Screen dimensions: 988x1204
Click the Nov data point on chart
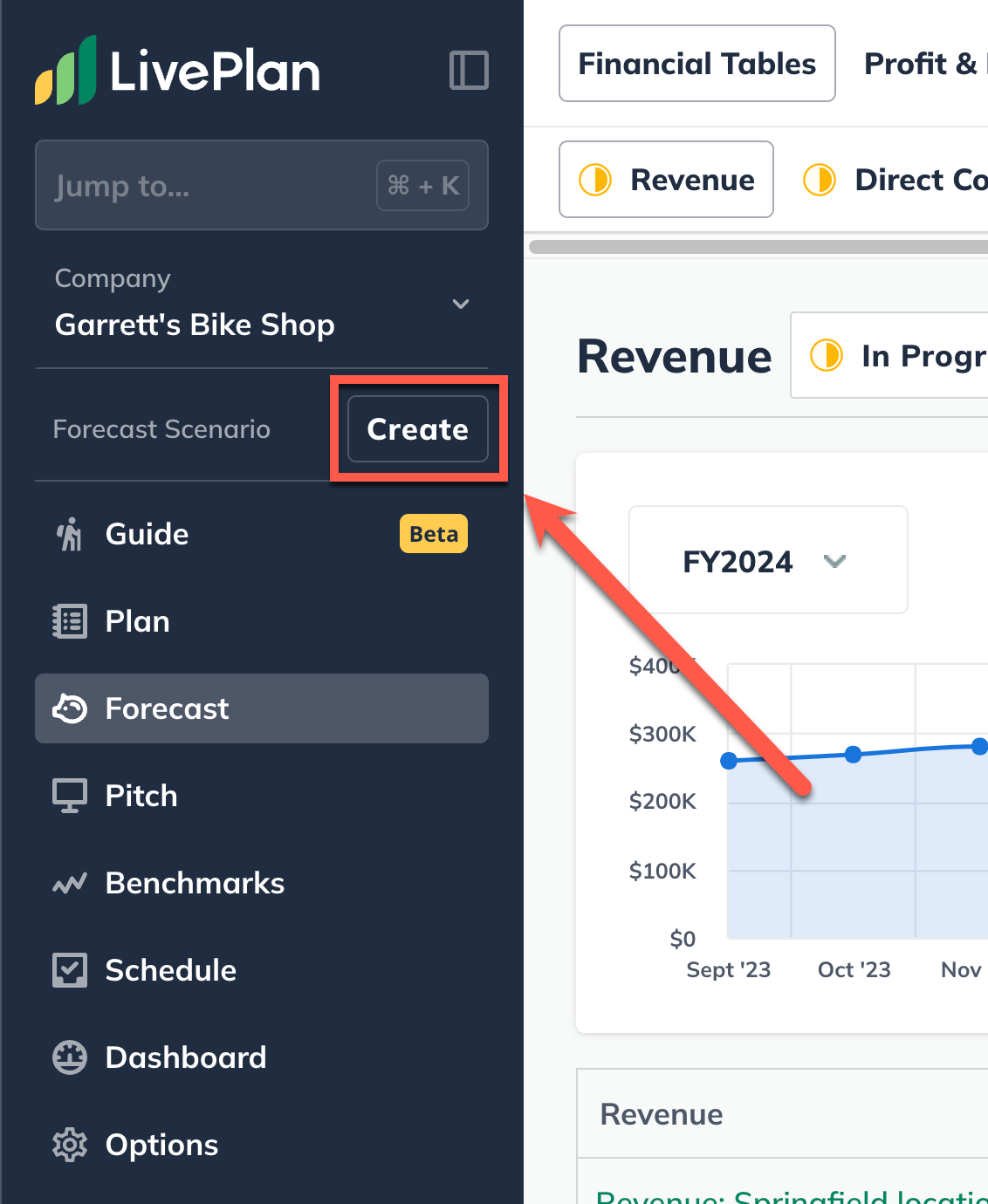(979, 746)
